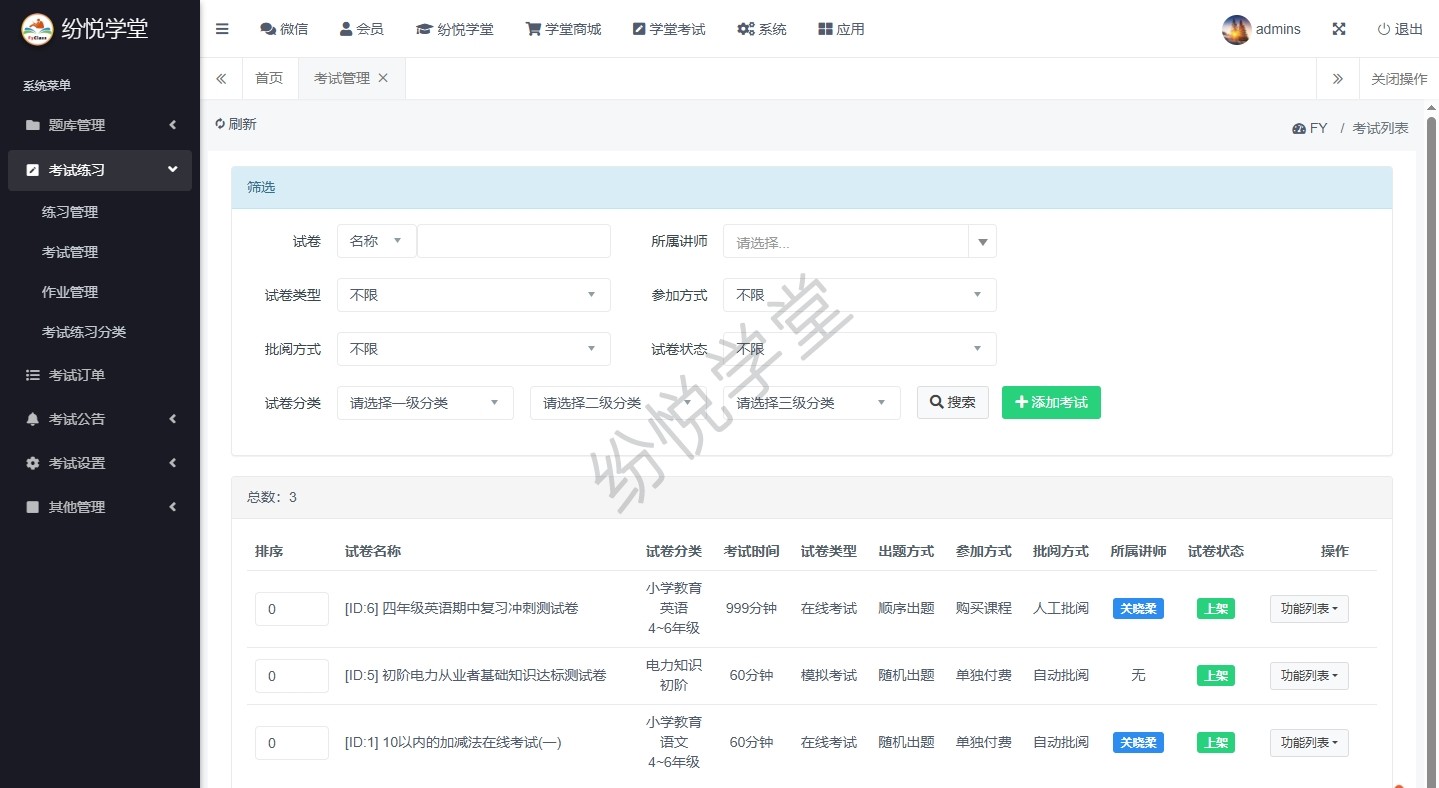Click the green 添加考试 button

(x=1050, y=402)
